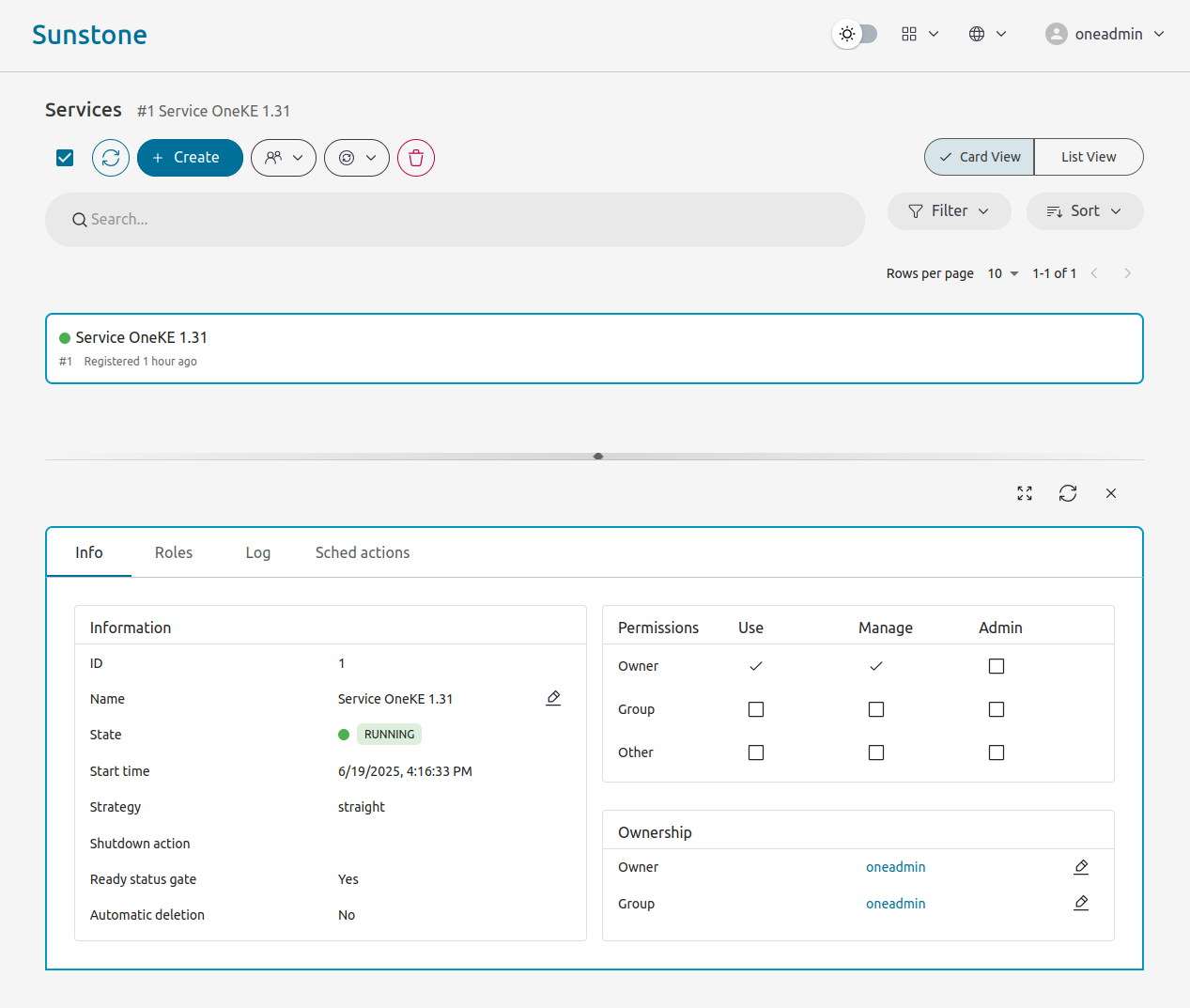
Task: Close the service details panel
Action: click(x=1111, y=493)
